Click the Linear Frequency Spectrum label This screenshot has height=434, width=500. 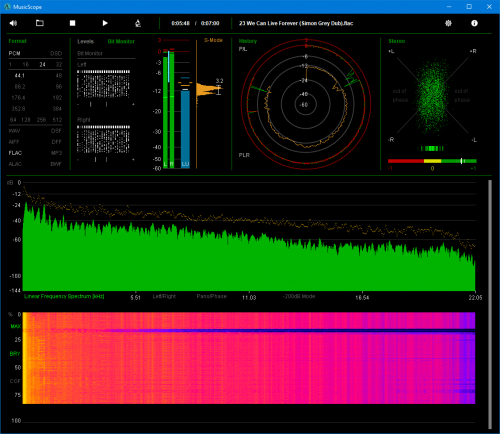64,296
